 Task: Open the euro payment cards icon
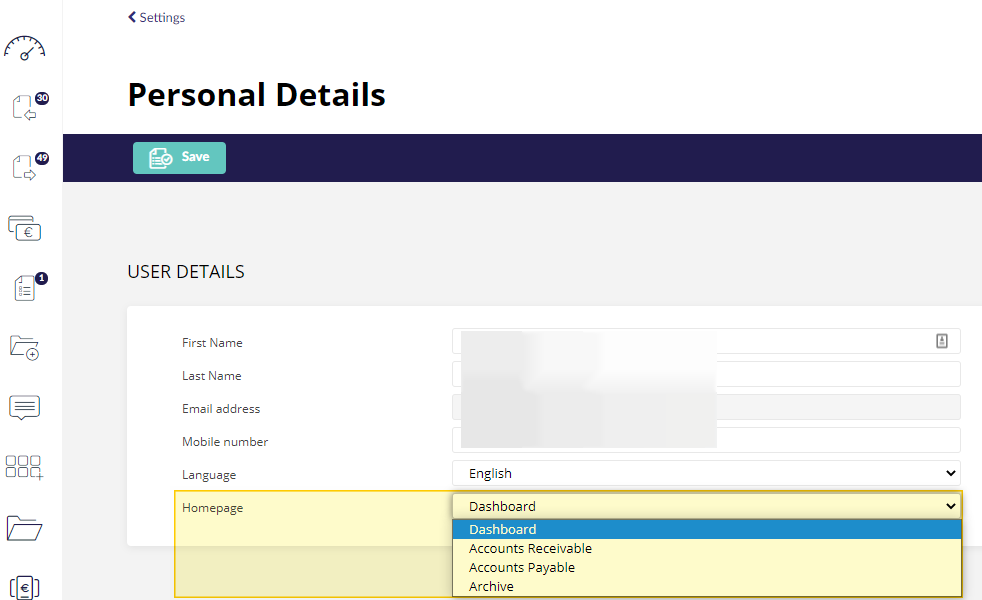pyautogui.click(x=24, y=228)
